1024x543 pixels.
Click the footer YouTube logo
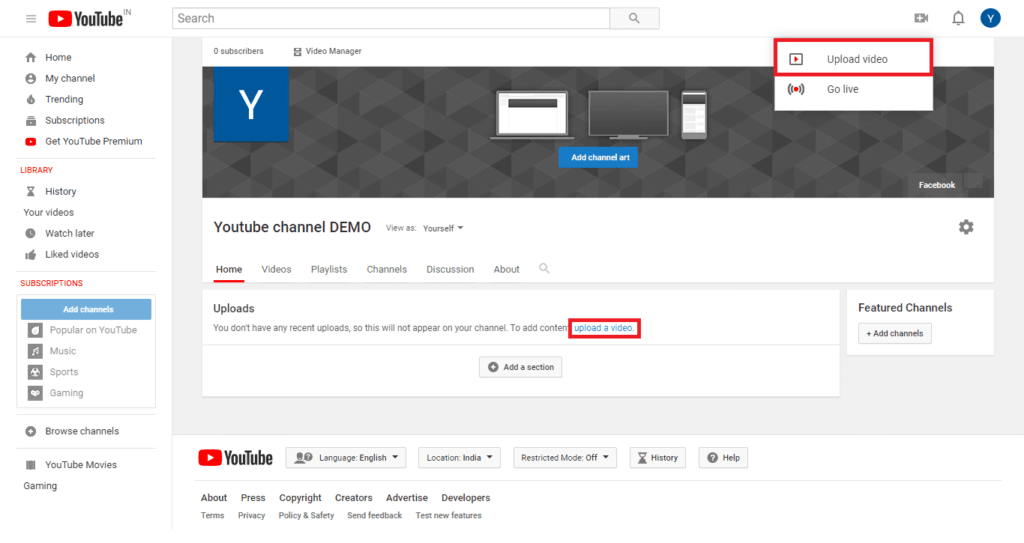[x=235, y=457]
